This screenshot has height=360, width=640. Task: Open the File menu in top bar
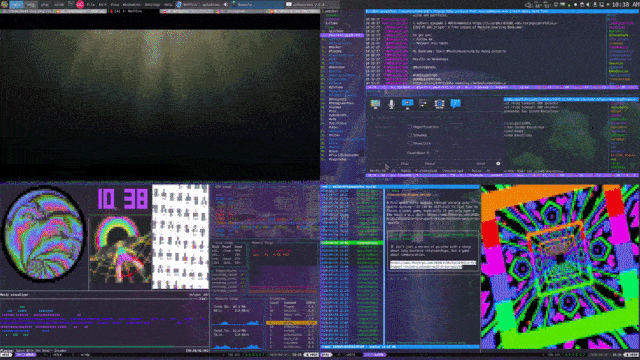click(x=91, y=4)
